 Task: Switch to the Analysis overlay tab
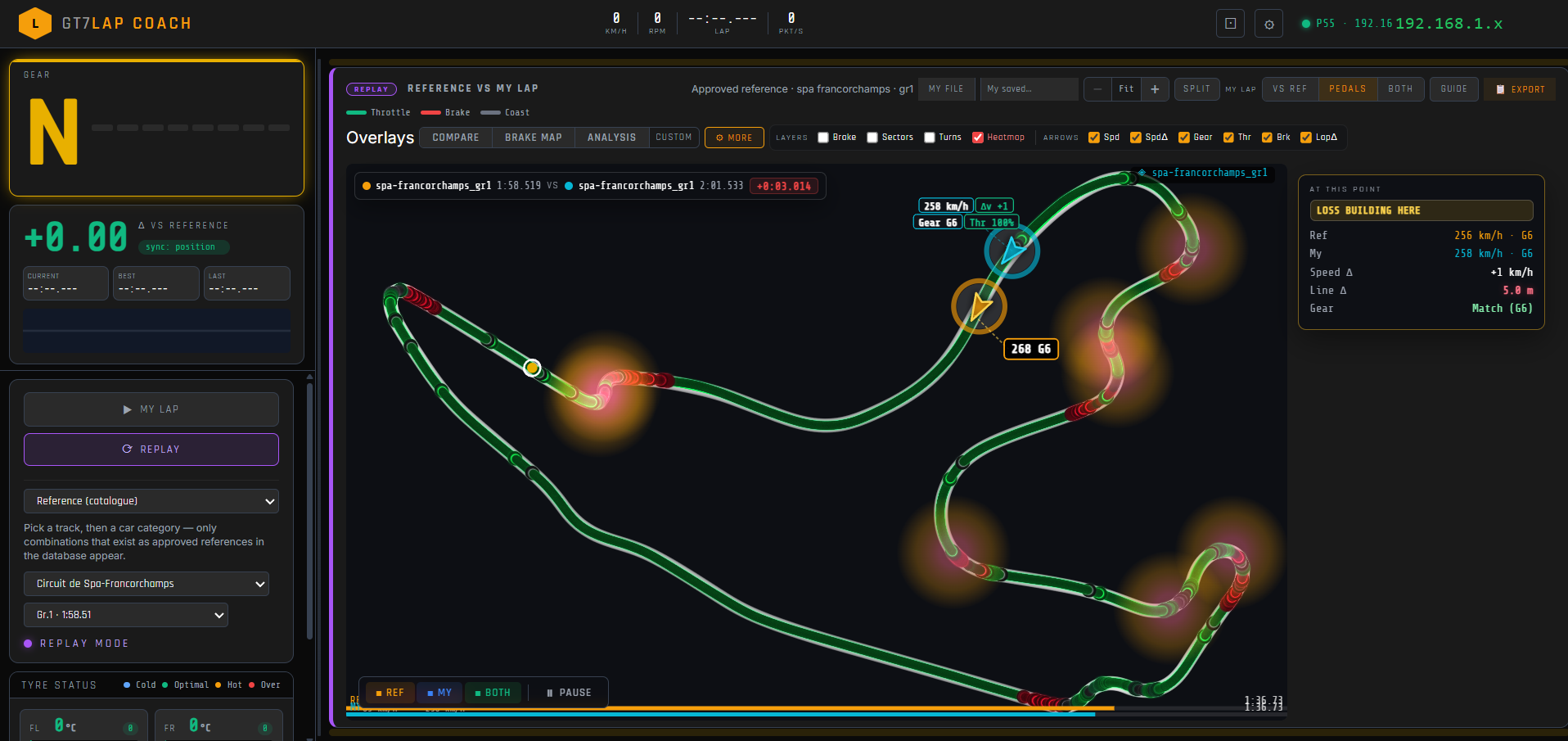pos(611,138)
